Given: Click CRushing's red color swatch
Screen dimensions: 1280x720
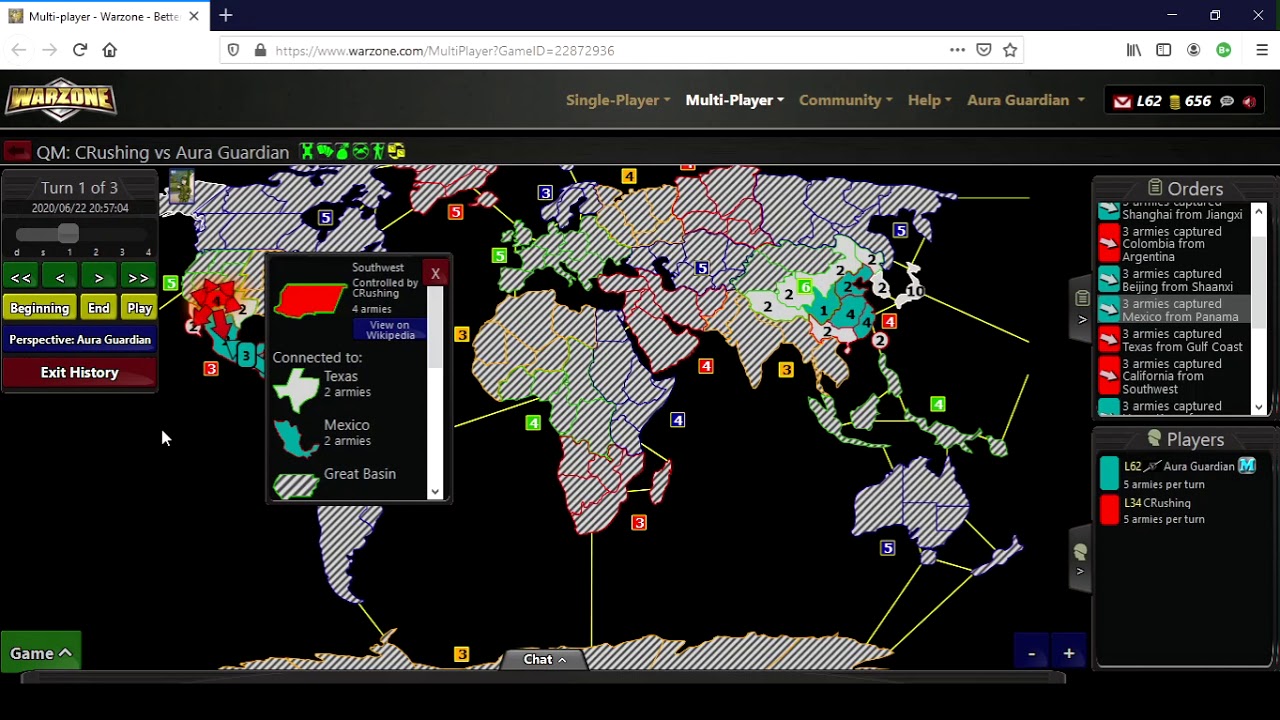Looking at the screenshot, I should click(1109, 510).
